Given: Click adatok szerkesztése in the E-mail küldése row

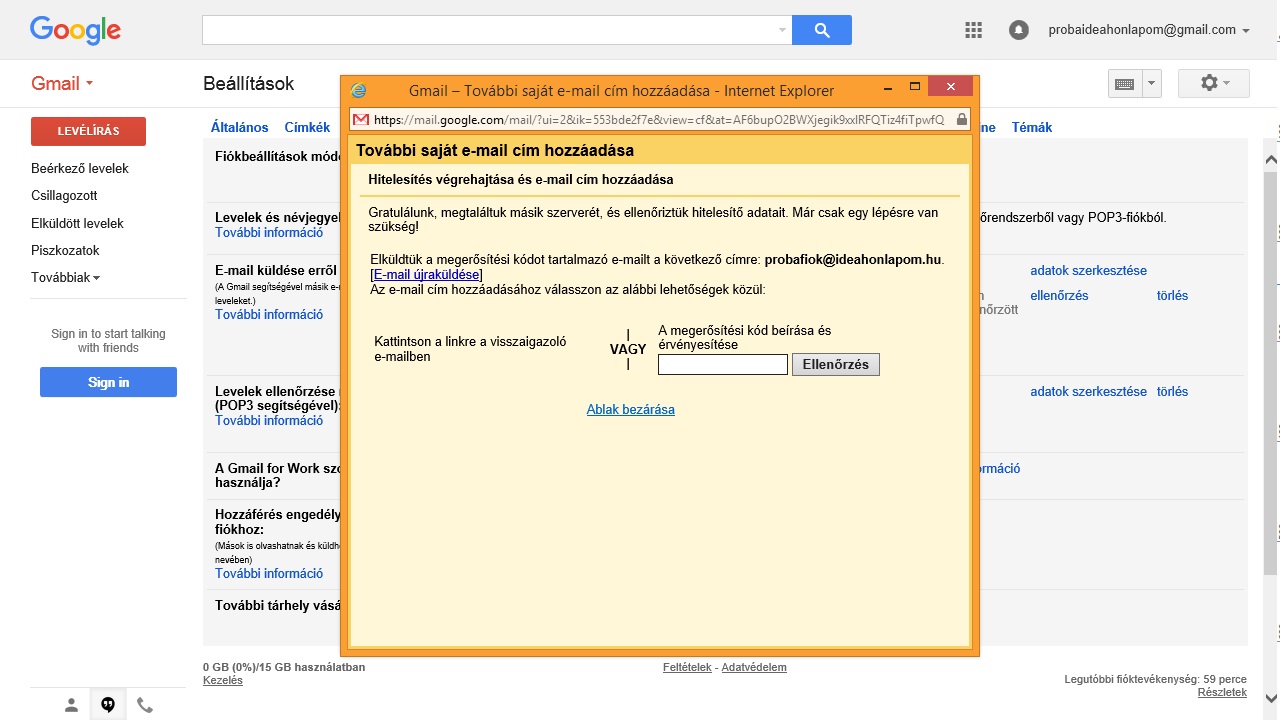Looking at the screenshot, I should (1089, 270).
